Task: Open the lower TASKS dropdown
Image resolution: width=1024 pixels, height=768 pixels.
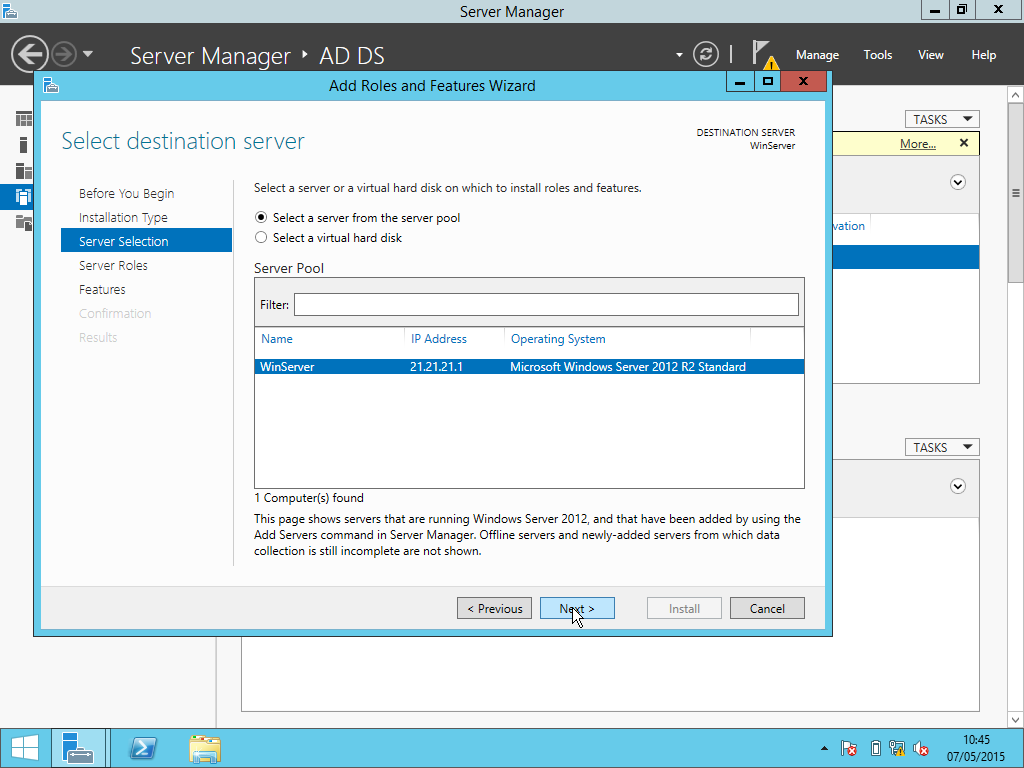Action: pos(942,447)
